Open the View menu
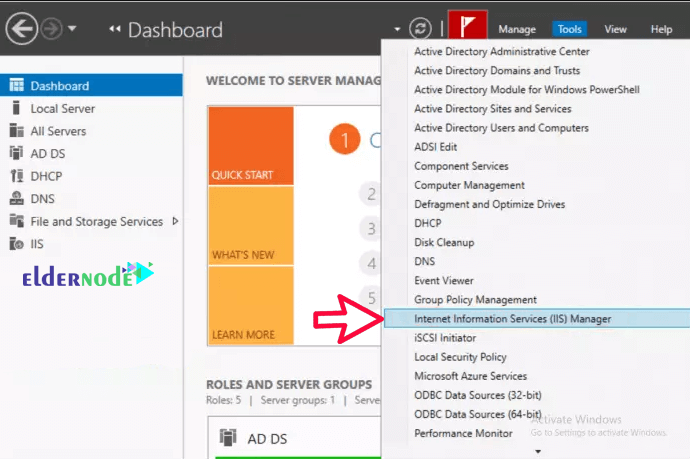The image size is (690, 459). coord(615,29)
